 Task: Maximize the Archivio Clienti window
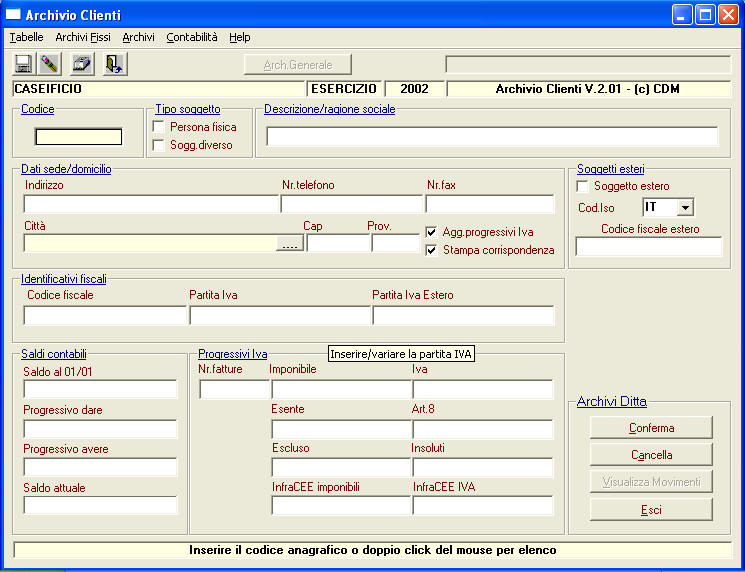(705, 15)
